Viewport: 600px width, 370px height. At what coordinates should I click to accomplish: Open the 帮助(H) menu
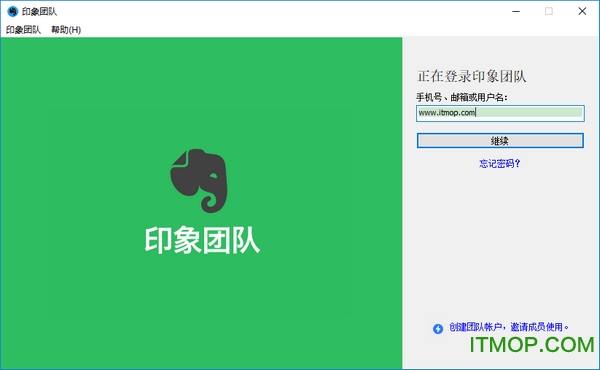tap(66, 29)
